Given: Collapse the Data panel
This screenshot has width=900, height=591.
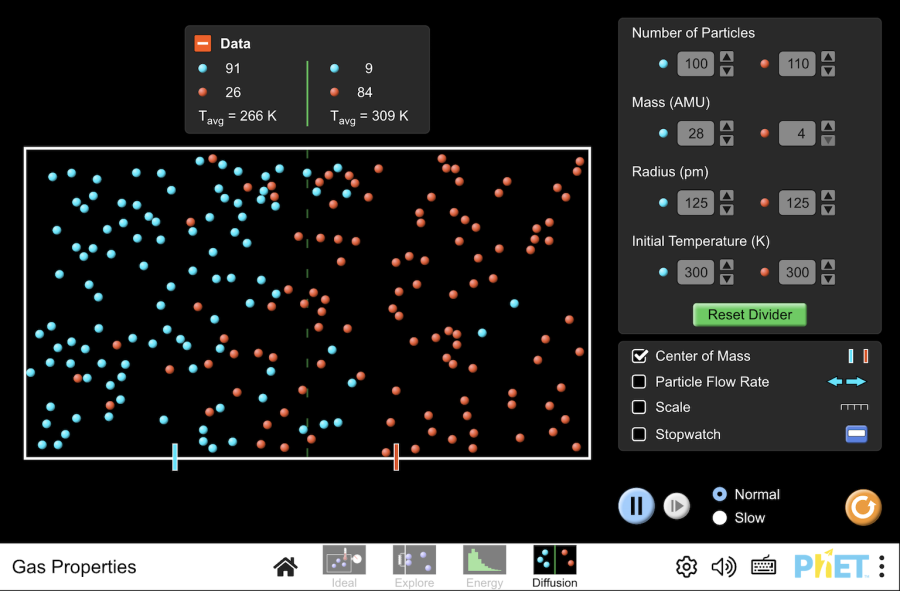Looking at the screenshot, I should coord(203,44).
